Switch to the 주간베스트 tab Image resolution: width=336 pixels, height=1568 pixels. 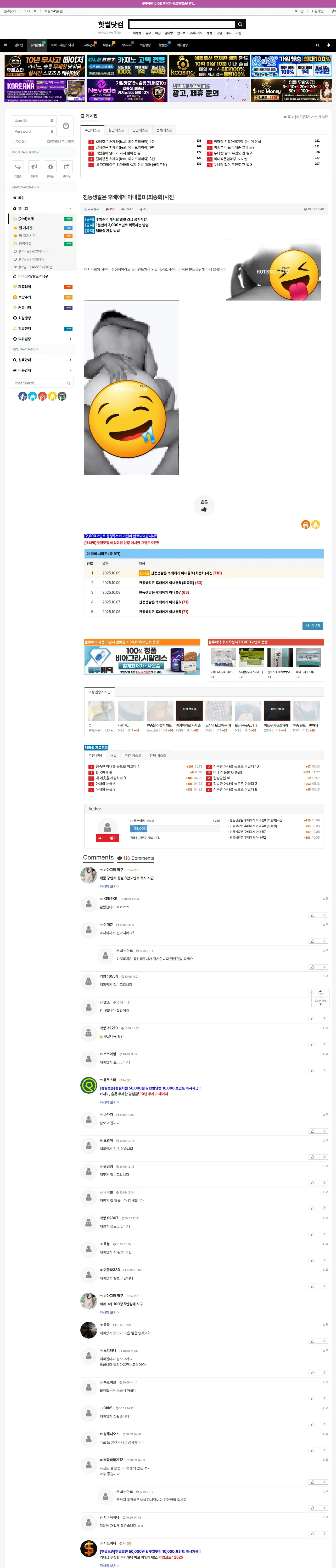pyautogui.click(x=93, y=130)
